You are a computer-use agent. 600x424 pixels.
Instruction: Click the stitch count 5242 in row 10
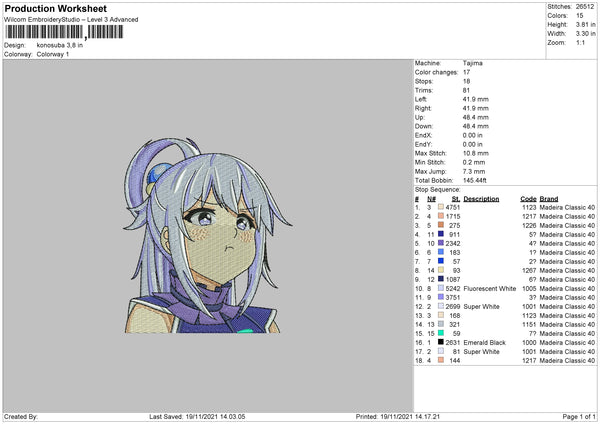pyautogui.click(x=453, y=289)
